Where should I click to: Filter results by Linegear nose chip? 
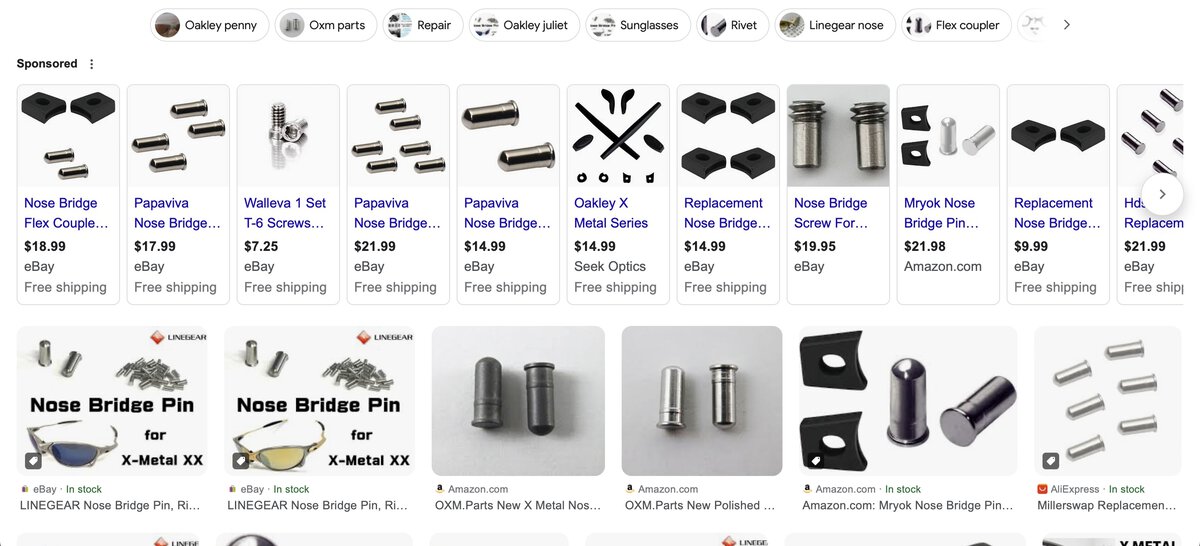click(x=834, y=25)
